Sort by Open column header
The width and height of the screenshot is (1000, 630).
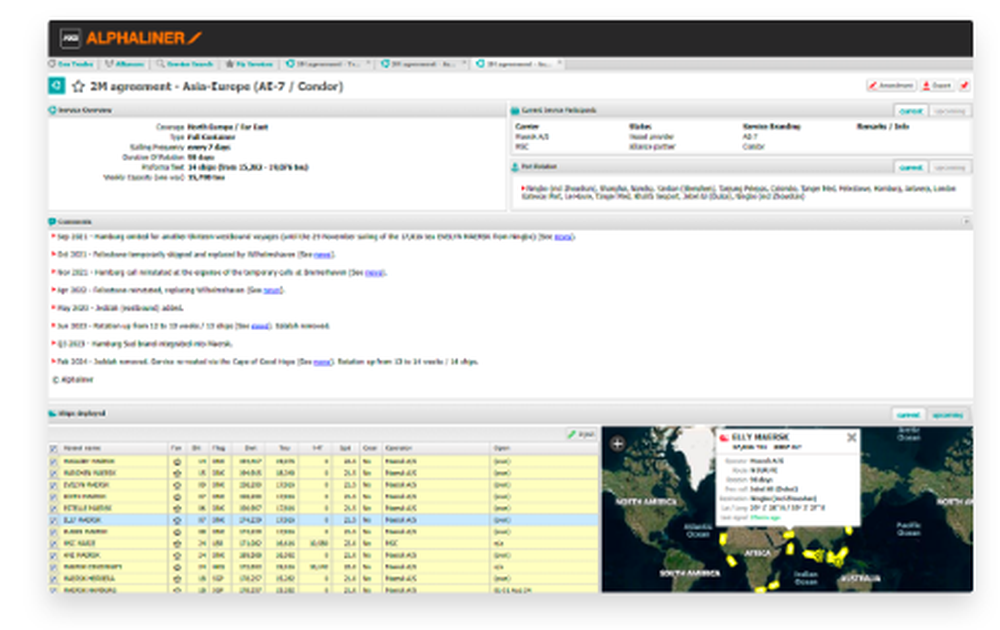tap(544, 448)
